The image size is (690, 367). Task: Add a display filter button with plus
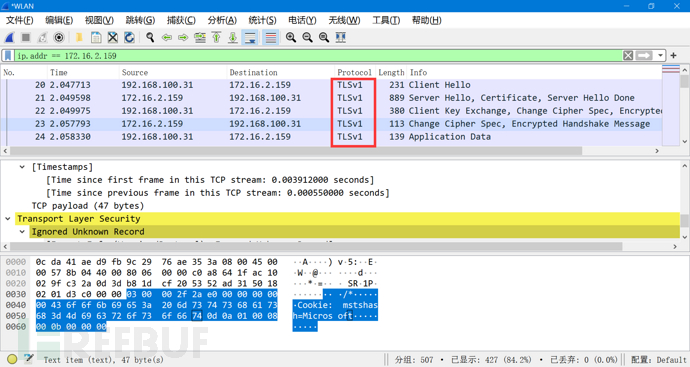(x=673, y=55)
